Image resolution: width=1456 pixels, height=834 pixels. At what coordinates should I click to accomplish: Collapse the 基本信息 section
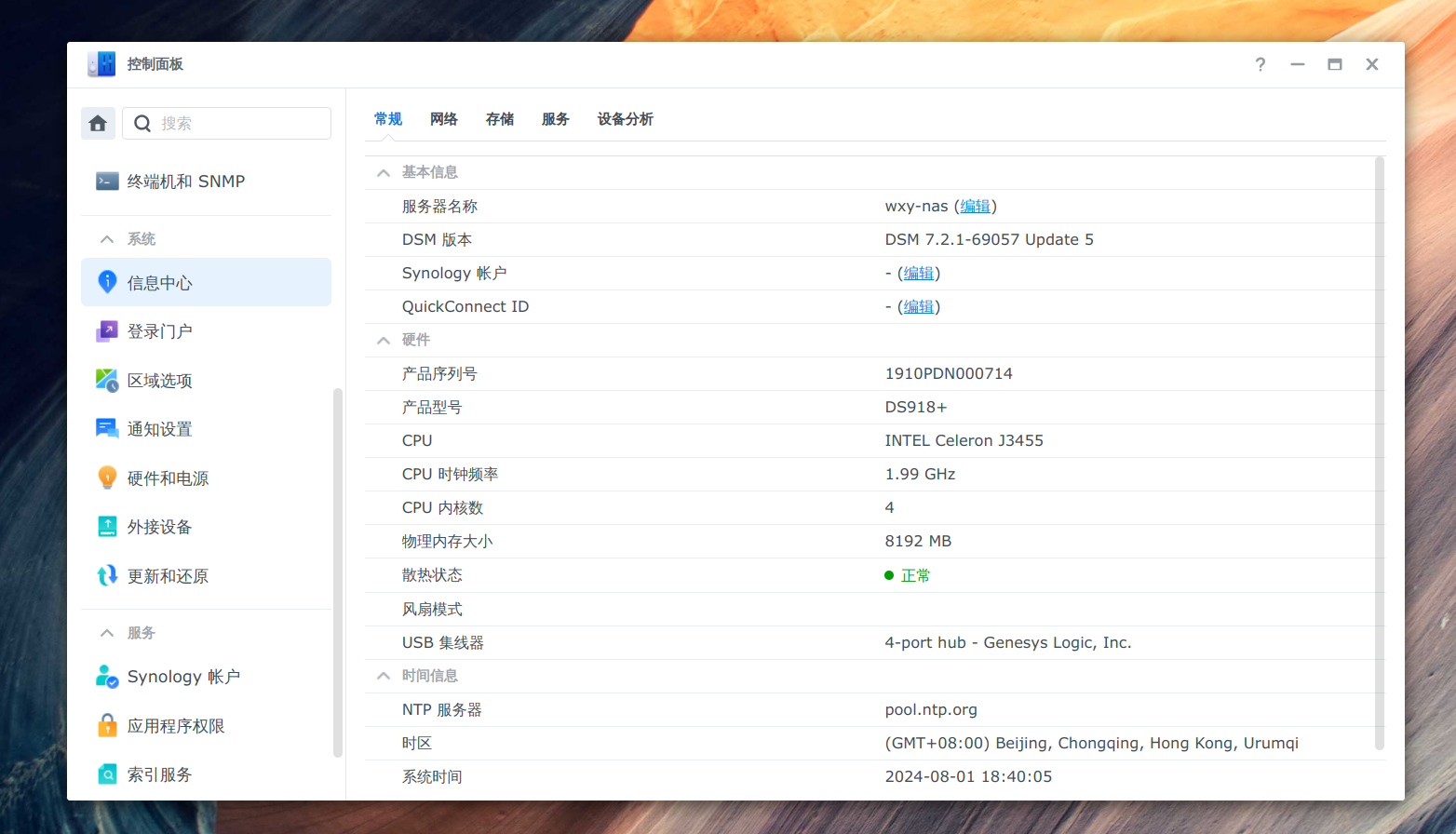384,173
